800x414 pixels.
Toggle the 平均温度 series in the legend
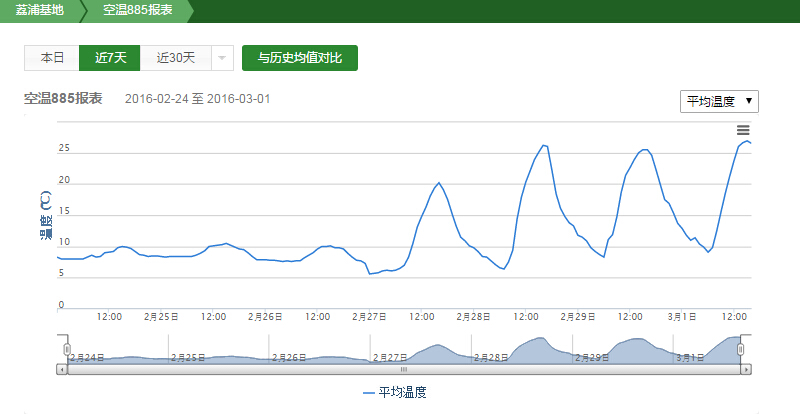400,393
